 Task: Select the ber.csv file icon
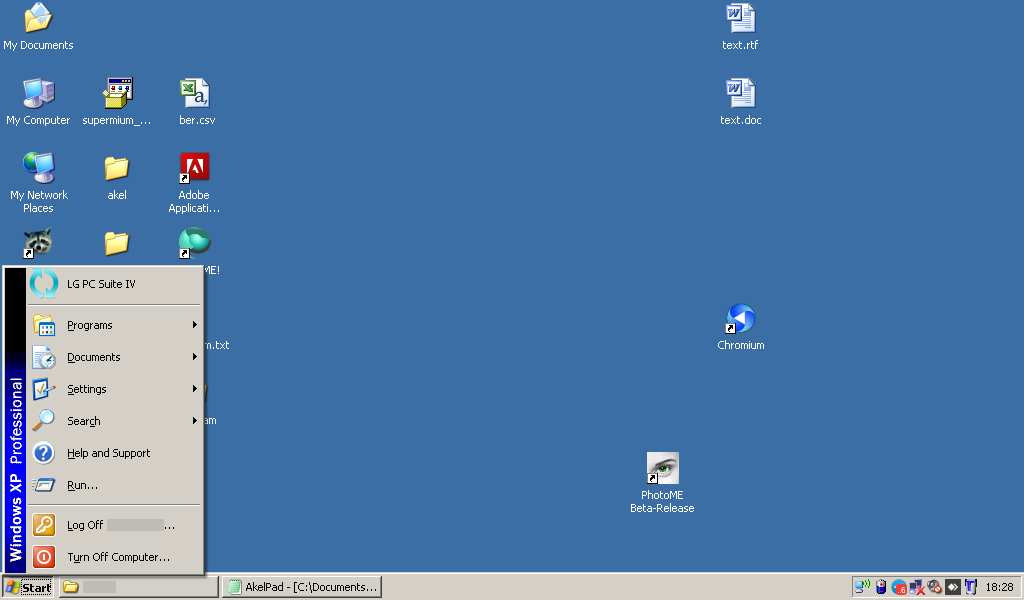195,93
